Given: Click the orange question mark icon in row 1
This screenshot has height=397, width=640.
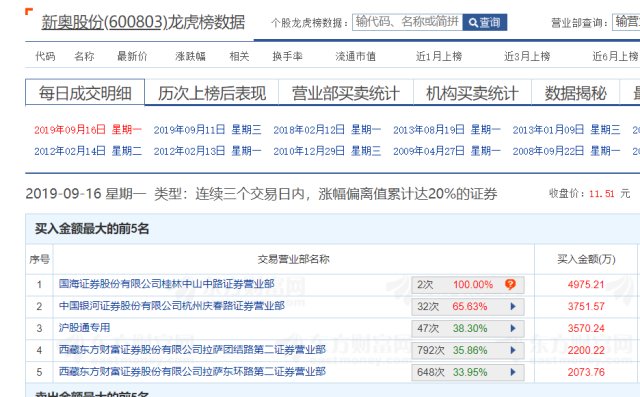Looking at the screenshot, I should [x=510, y=284].
